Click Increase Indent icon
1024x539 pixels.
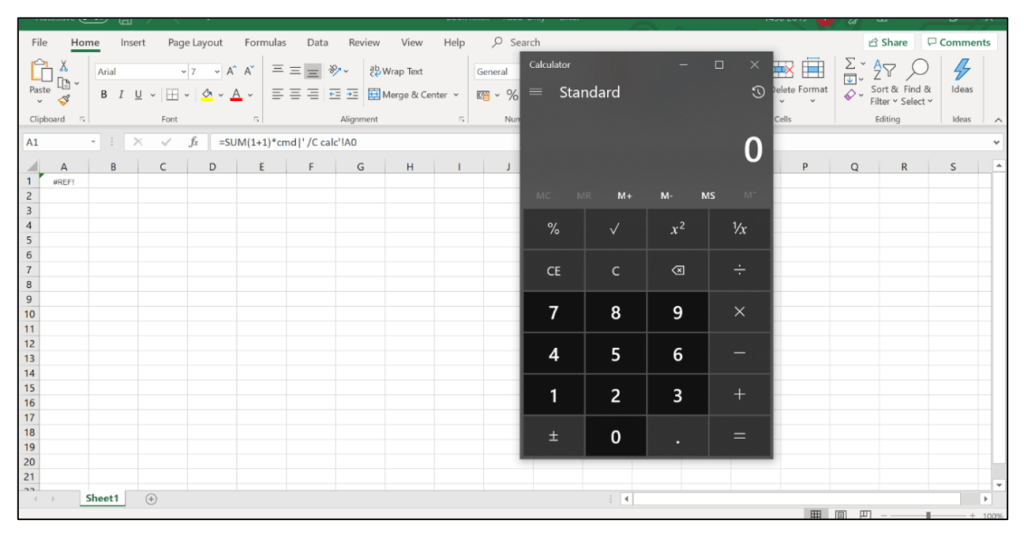[352, 95]
